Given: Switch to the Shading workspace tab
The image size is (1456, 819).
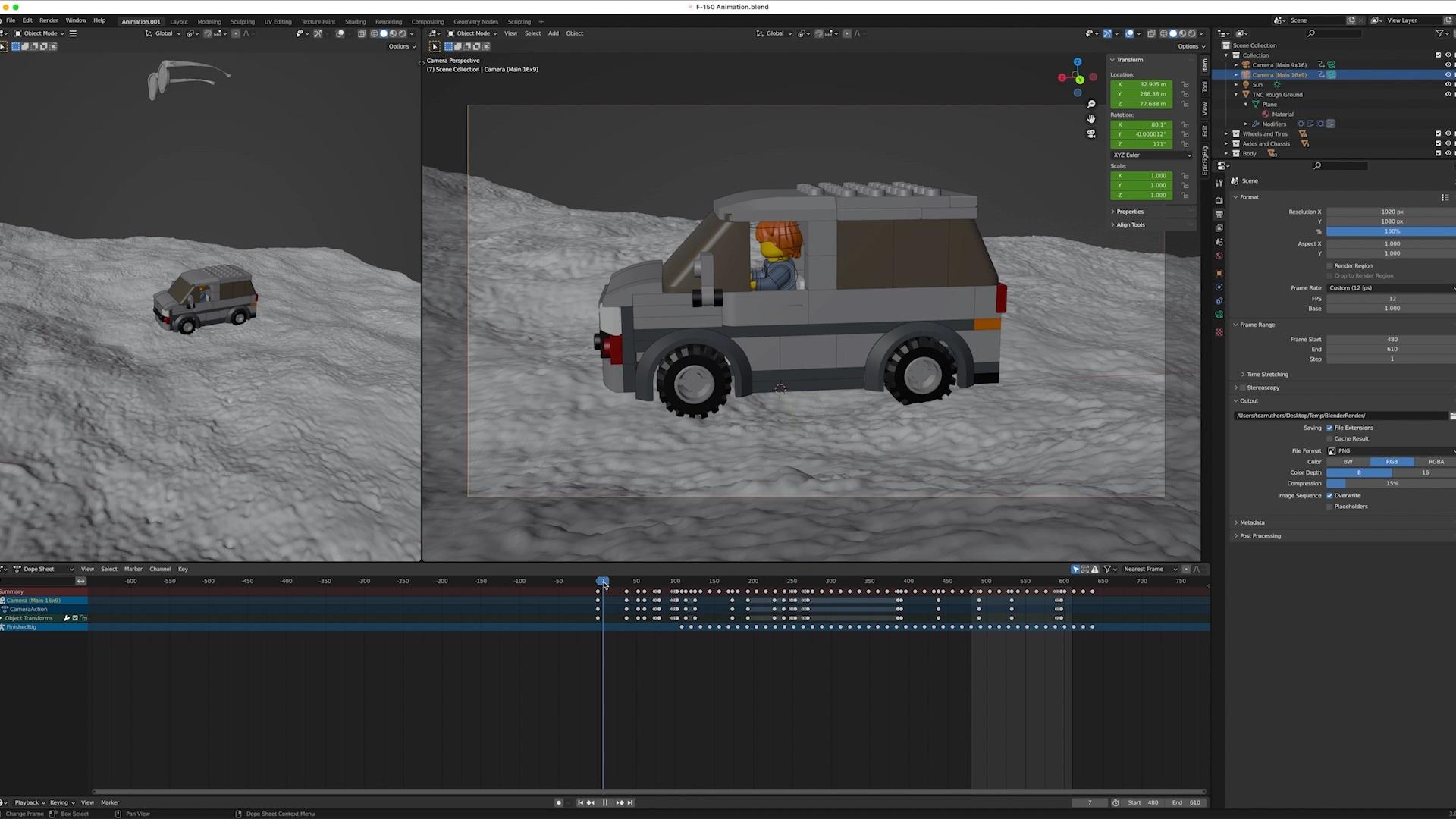Looking at the screenshot, I should [355, 21].
